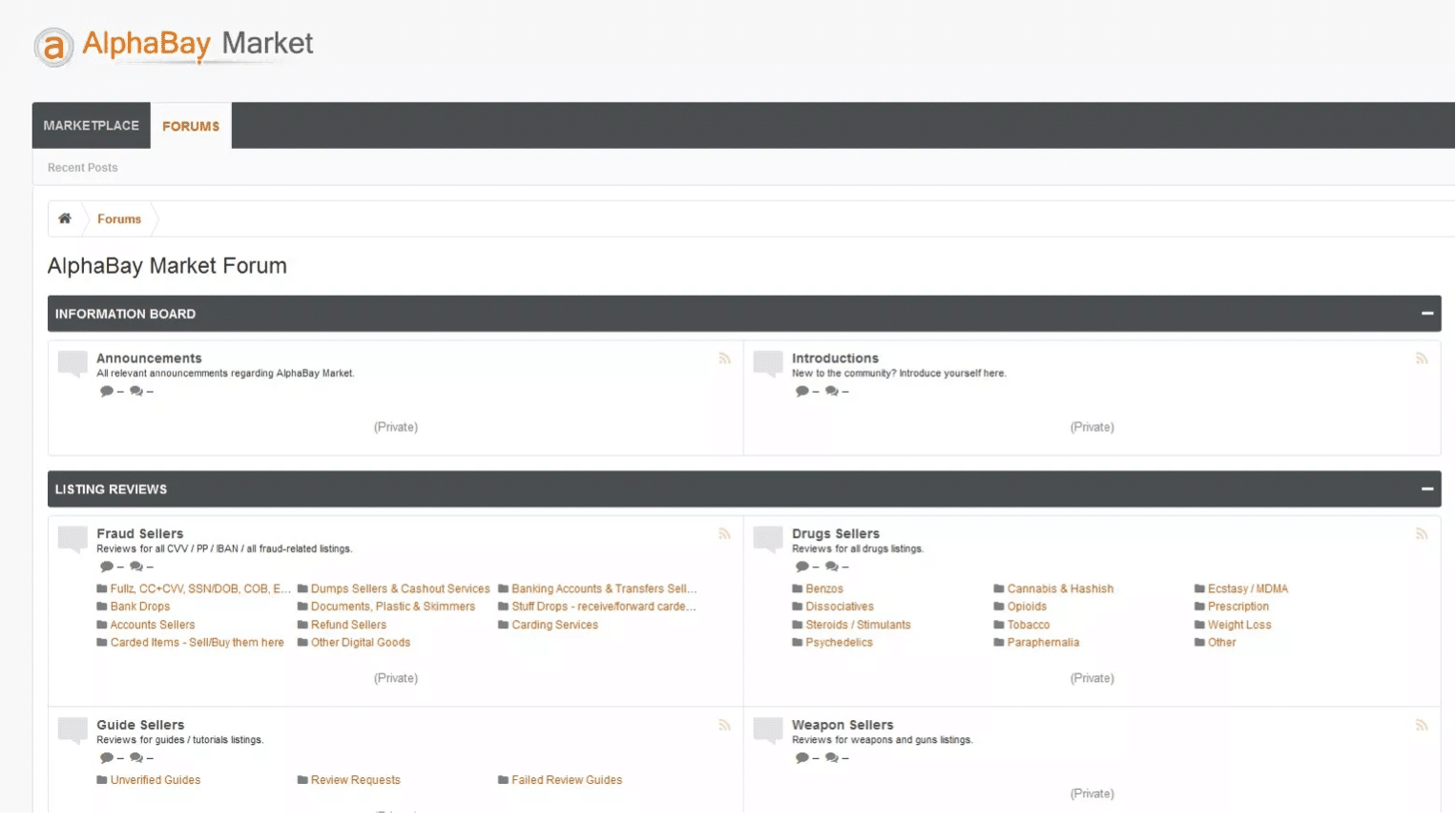Image resolution: width=1456 pixels, height=824 pixels.
Task: Open the Failed Review Guides subforum
Action: pos(566,780)
